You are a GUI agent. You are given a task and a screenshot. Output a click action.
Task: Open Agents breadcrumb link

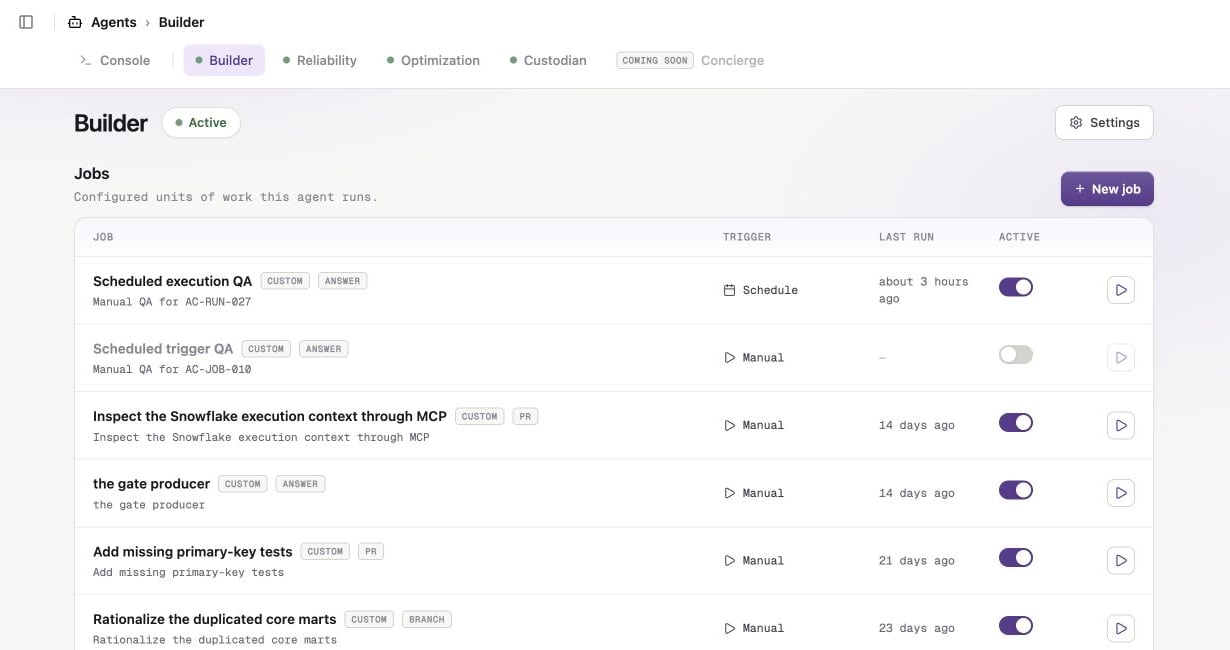click(113, 22)
